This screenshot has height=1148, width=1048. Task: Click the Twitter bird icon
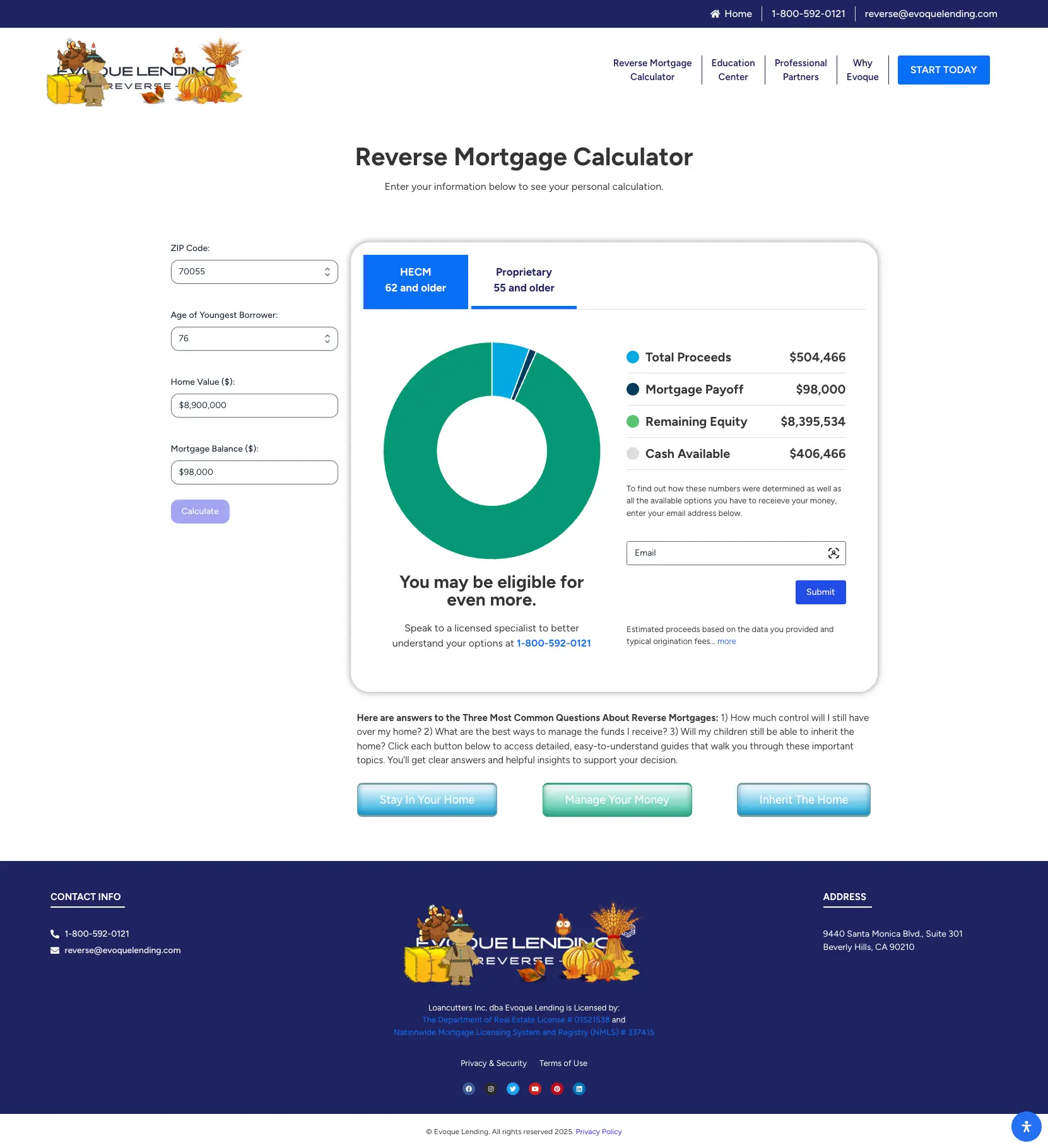point(513,1089)
